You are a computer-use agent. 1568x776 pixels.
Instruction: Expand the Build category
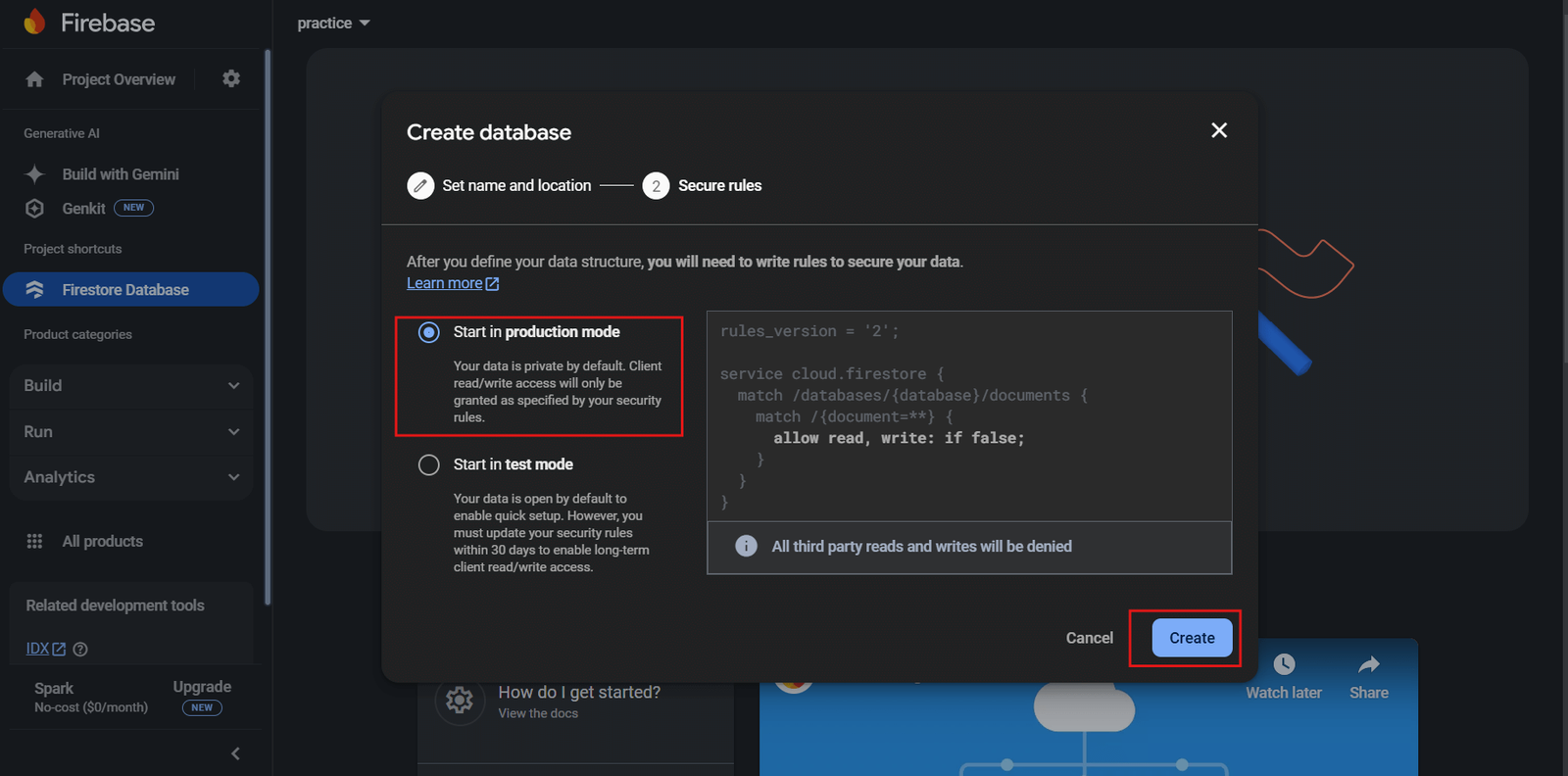click(x=131, y=386)
